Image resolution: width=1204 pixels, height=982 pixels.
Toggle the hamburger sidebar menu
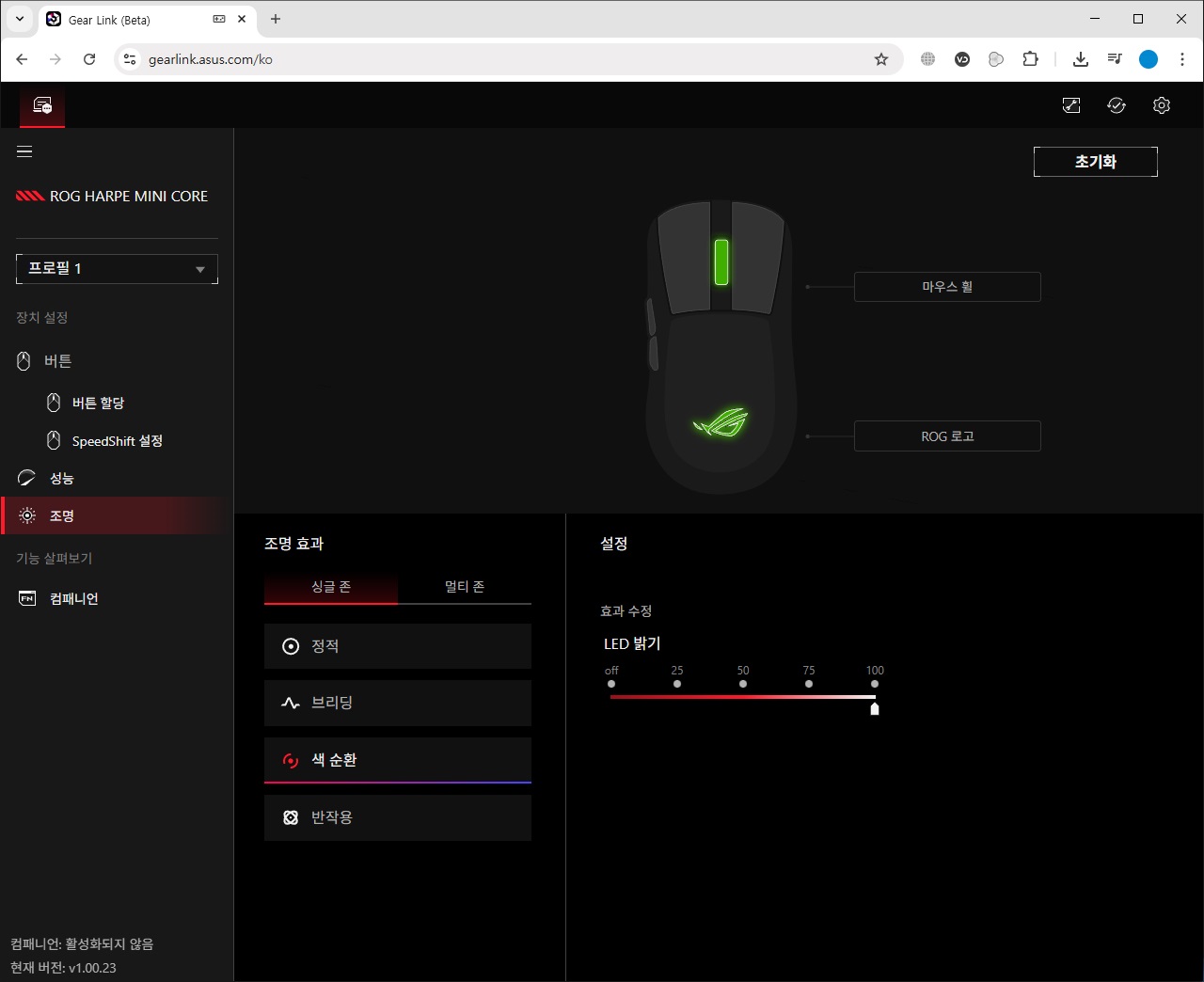pyautogui.click(x=24, y=151)
